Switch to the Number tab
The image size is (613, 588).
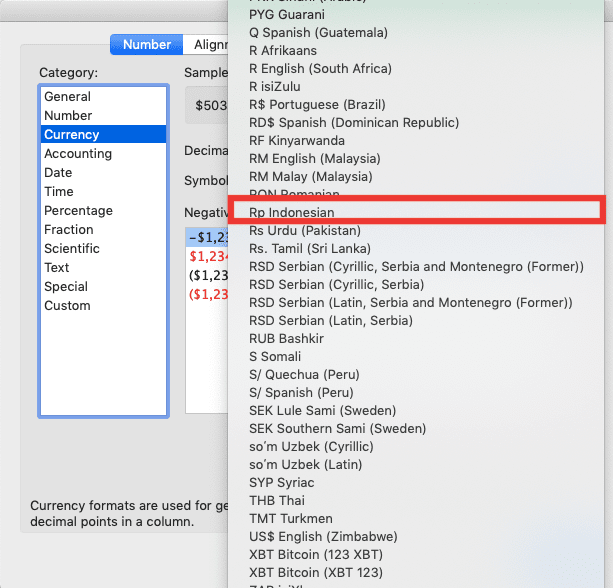pos(146,45)
